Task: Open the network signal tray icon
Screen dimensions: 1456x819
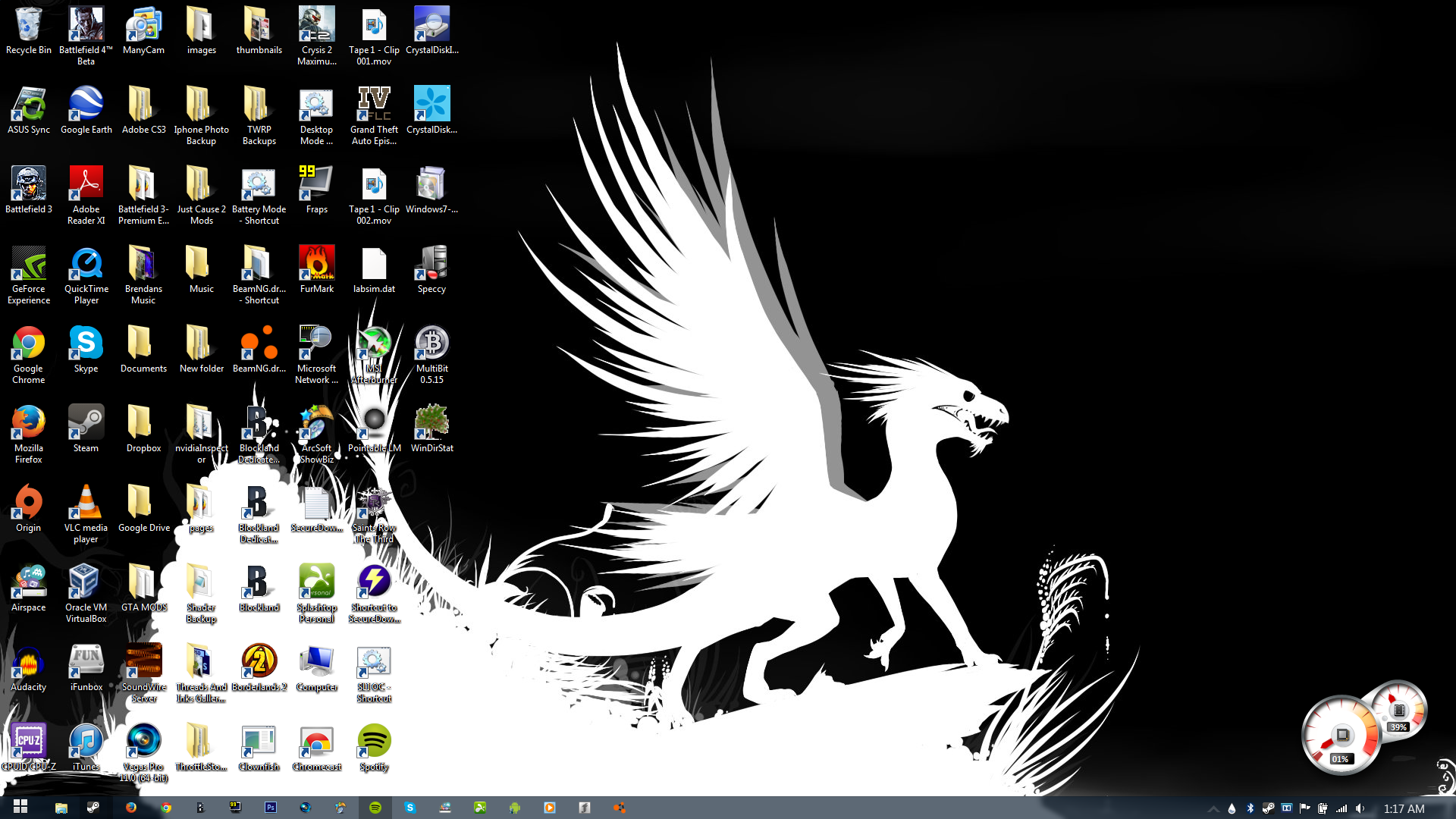Action: coord(1341,808)
